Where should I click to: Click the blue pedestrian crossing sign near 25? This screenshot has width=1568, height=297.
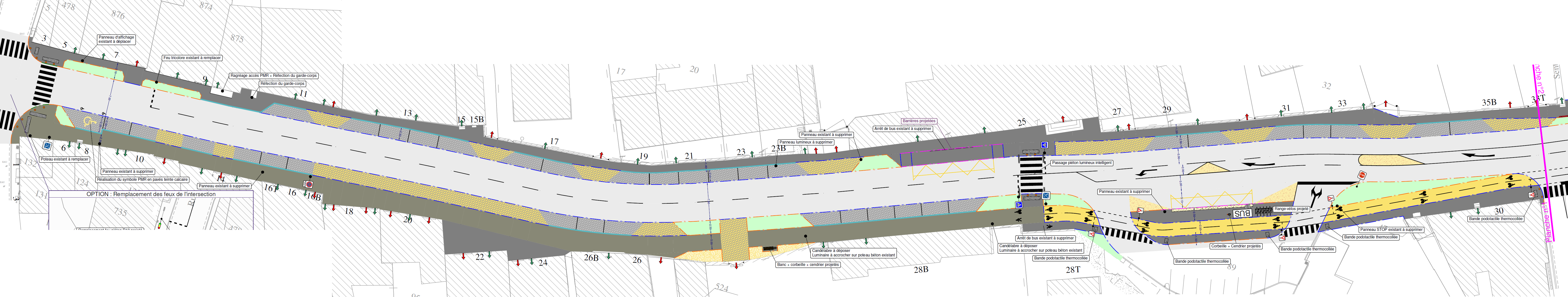[1044, 145]
